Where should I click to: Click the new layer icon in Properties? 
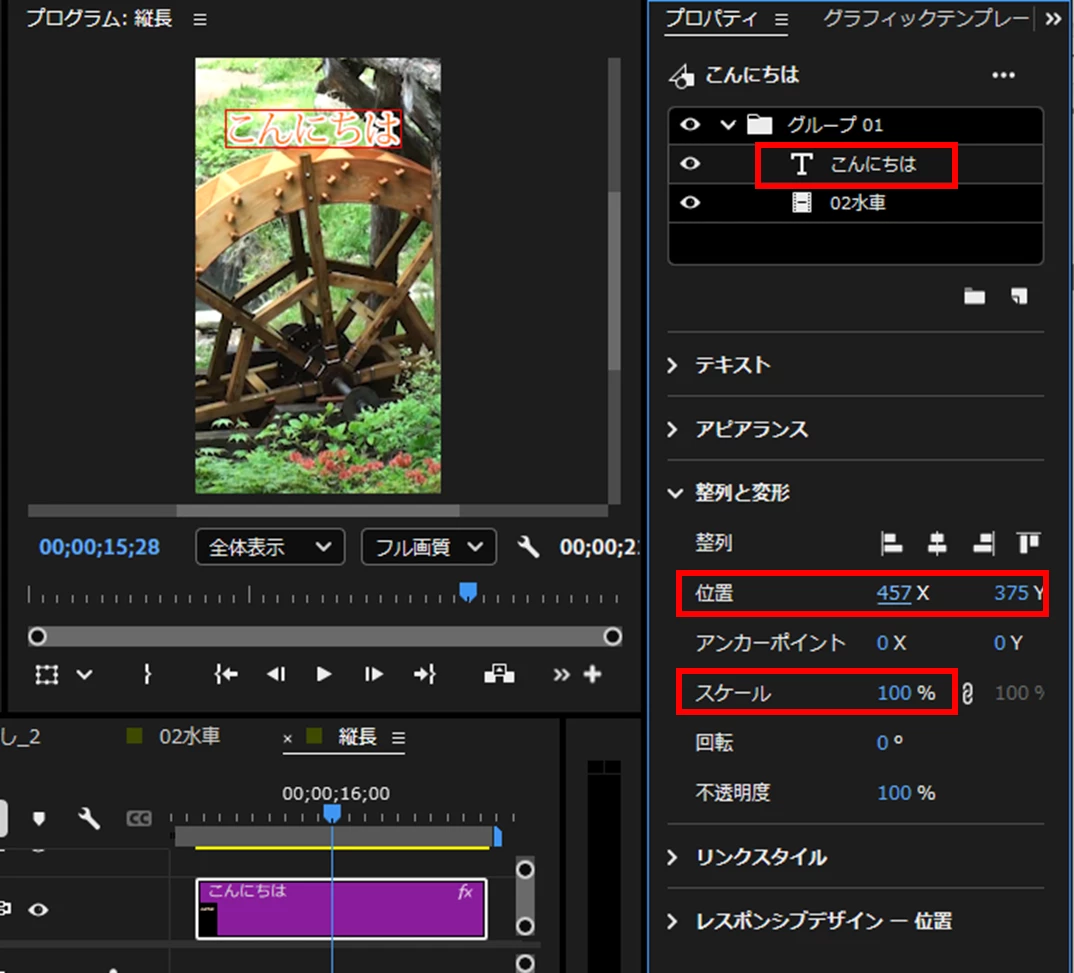[x=1019, y=296]
